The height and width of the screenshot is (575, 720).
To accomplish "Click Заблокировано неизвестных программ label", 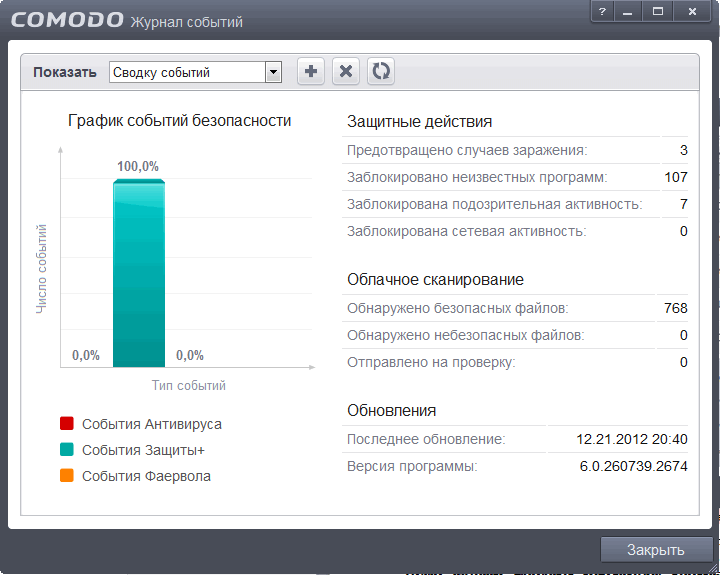I will [477, 177].
